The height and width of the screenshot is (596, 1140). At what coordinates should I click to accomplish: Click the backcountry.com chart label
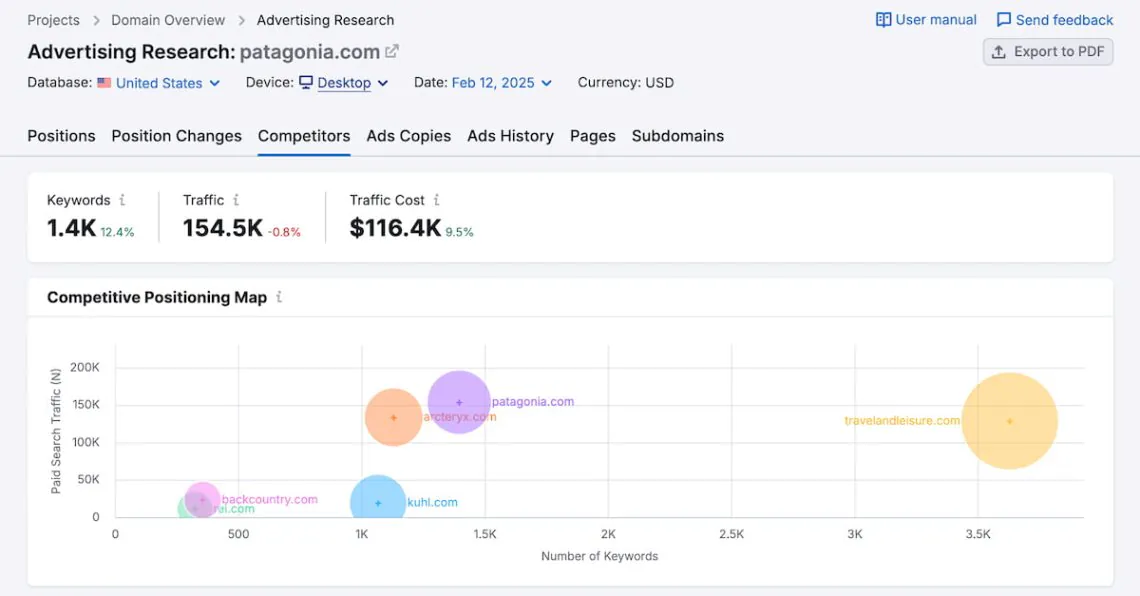tap(270, 499)
